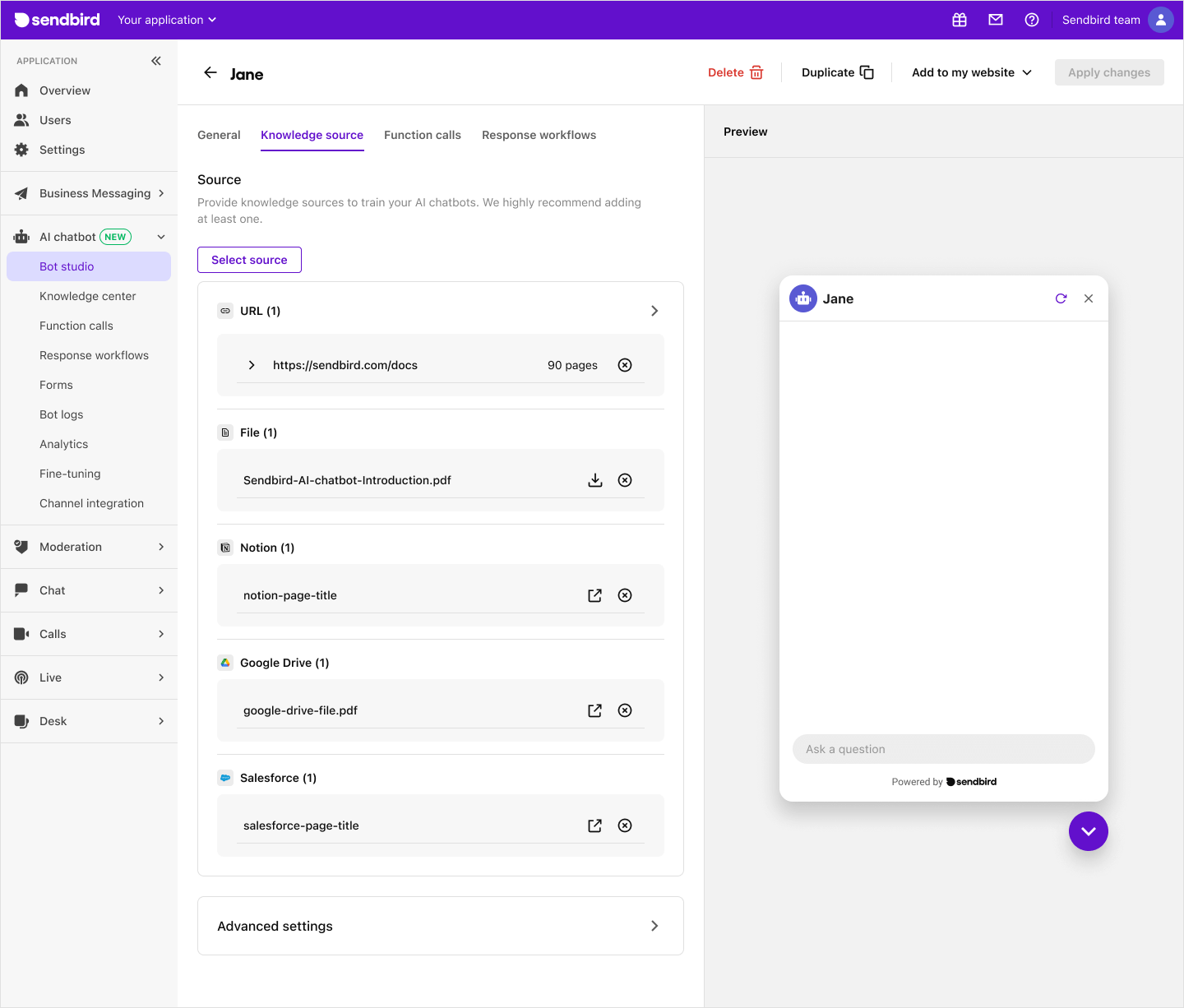This screenshot has height=1008, width=1184.
Task: Open the URL (1) section chevron
Action: (x=654, y=311)
